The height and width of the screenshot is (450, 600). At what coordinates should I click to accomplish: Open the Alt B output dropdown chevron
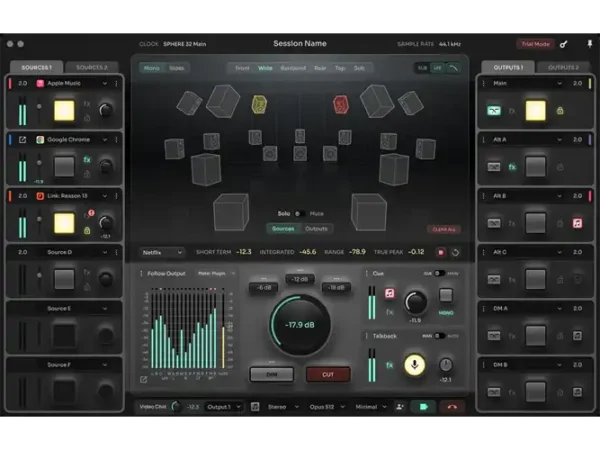click(x=559, y=196)
